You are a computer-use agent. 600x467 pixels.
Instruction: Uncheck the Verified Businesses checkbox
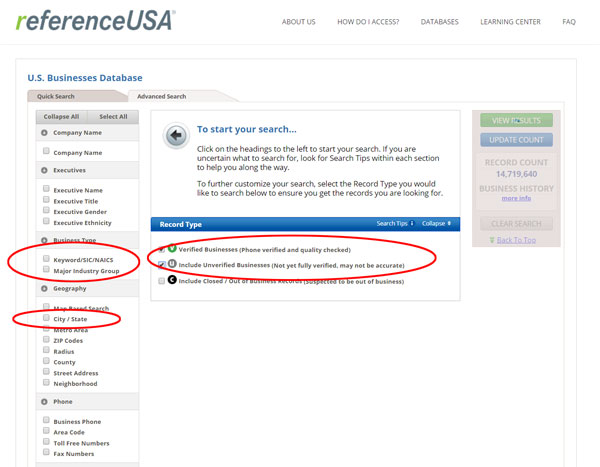coord(162,250)
